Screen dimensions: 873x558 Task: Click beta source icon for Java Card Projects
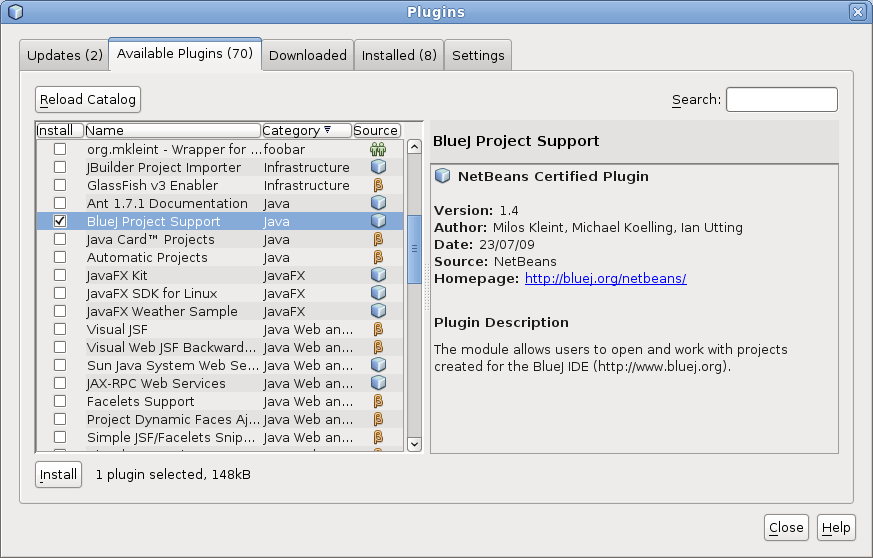379,239
